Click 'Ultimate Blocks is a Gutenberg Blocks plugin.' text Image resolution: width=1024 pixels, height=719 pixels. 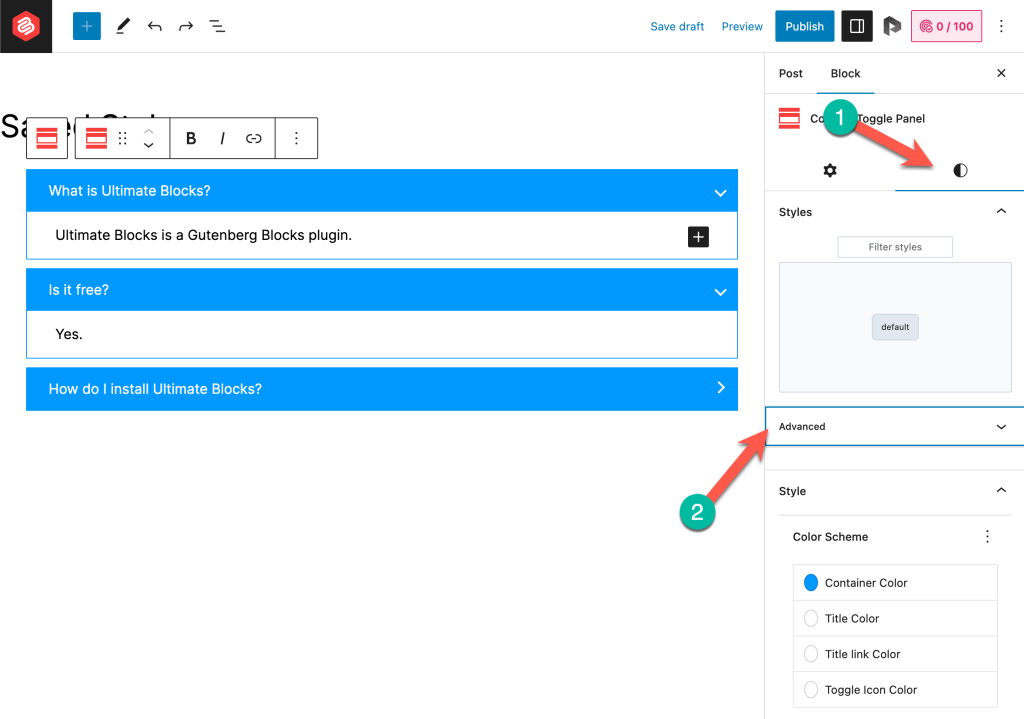(x=203, y=235)
